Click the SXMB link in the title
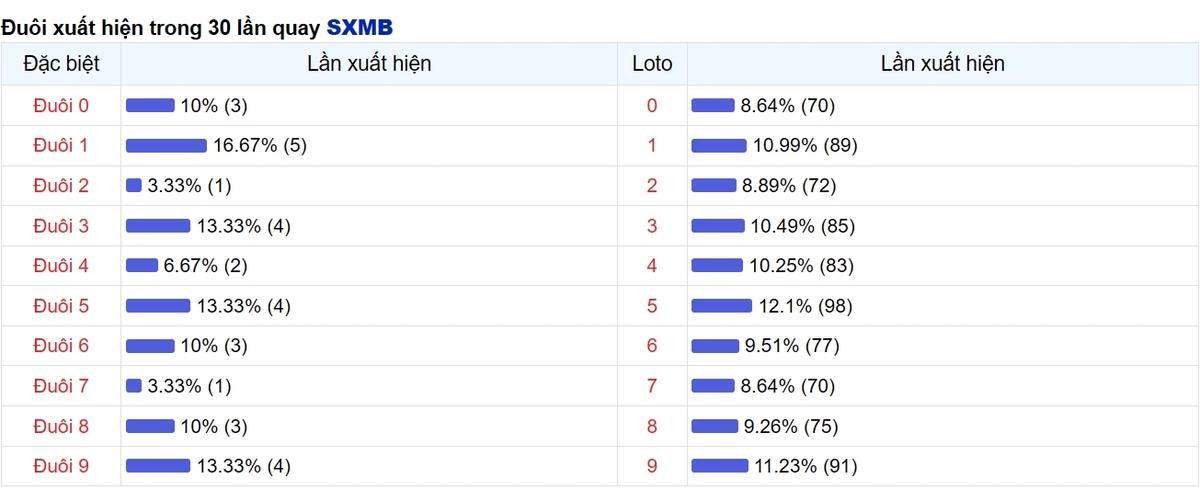This screenshot has width=1200, height=490. click(x=360, y=27)
